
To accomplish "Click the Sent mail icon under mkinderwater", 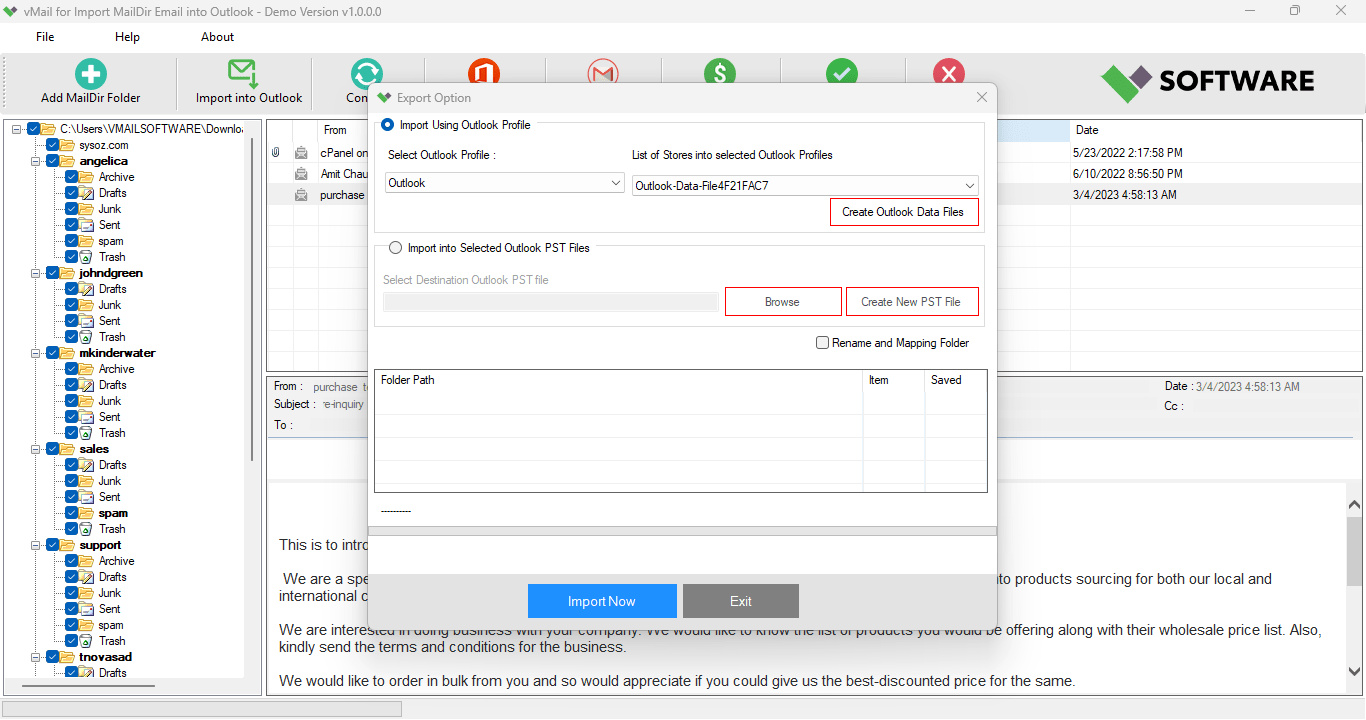I will click(x=87, y=417).
